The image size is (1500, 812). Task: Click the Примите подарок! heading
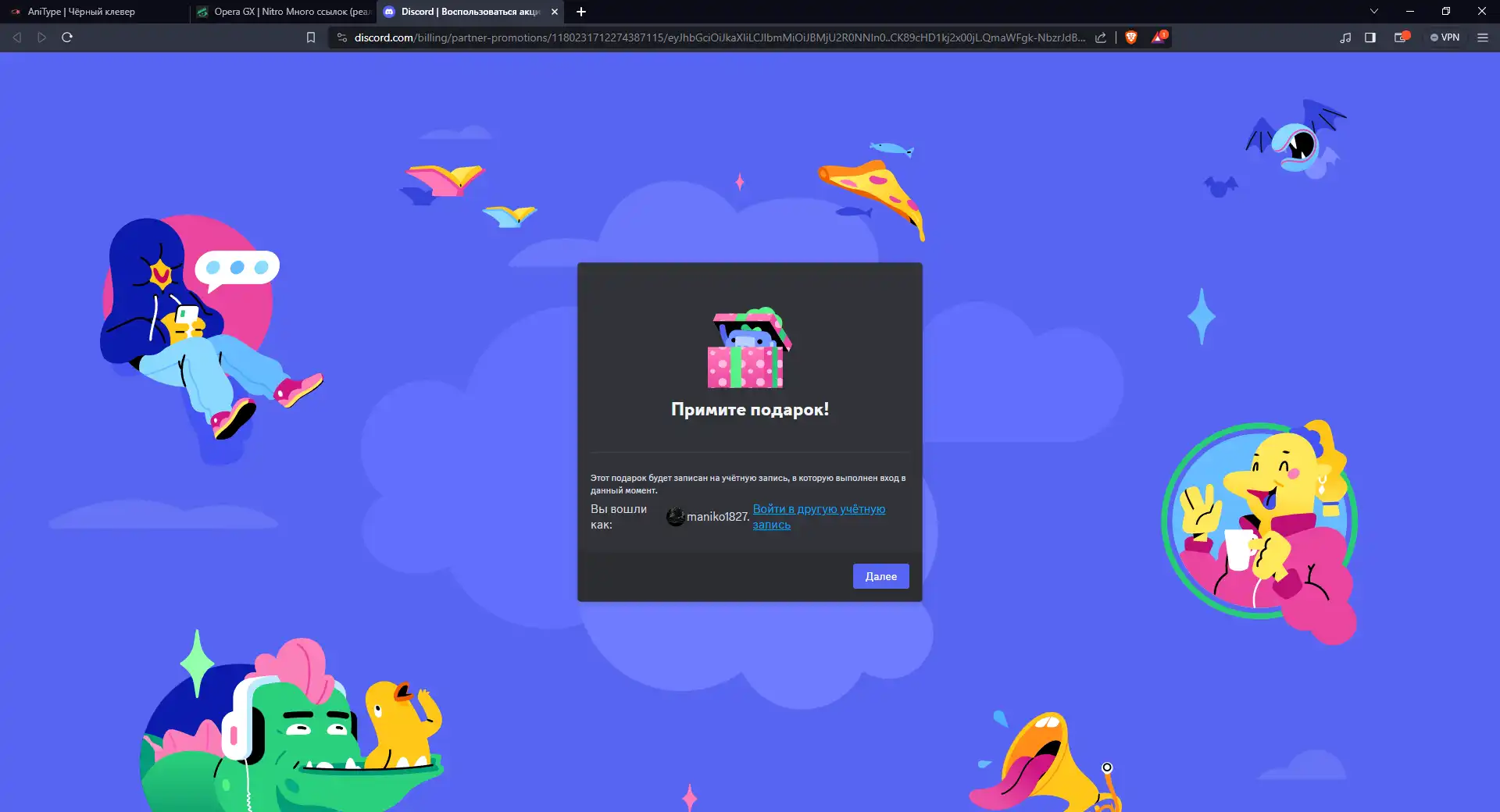click(x=750, y=409)
